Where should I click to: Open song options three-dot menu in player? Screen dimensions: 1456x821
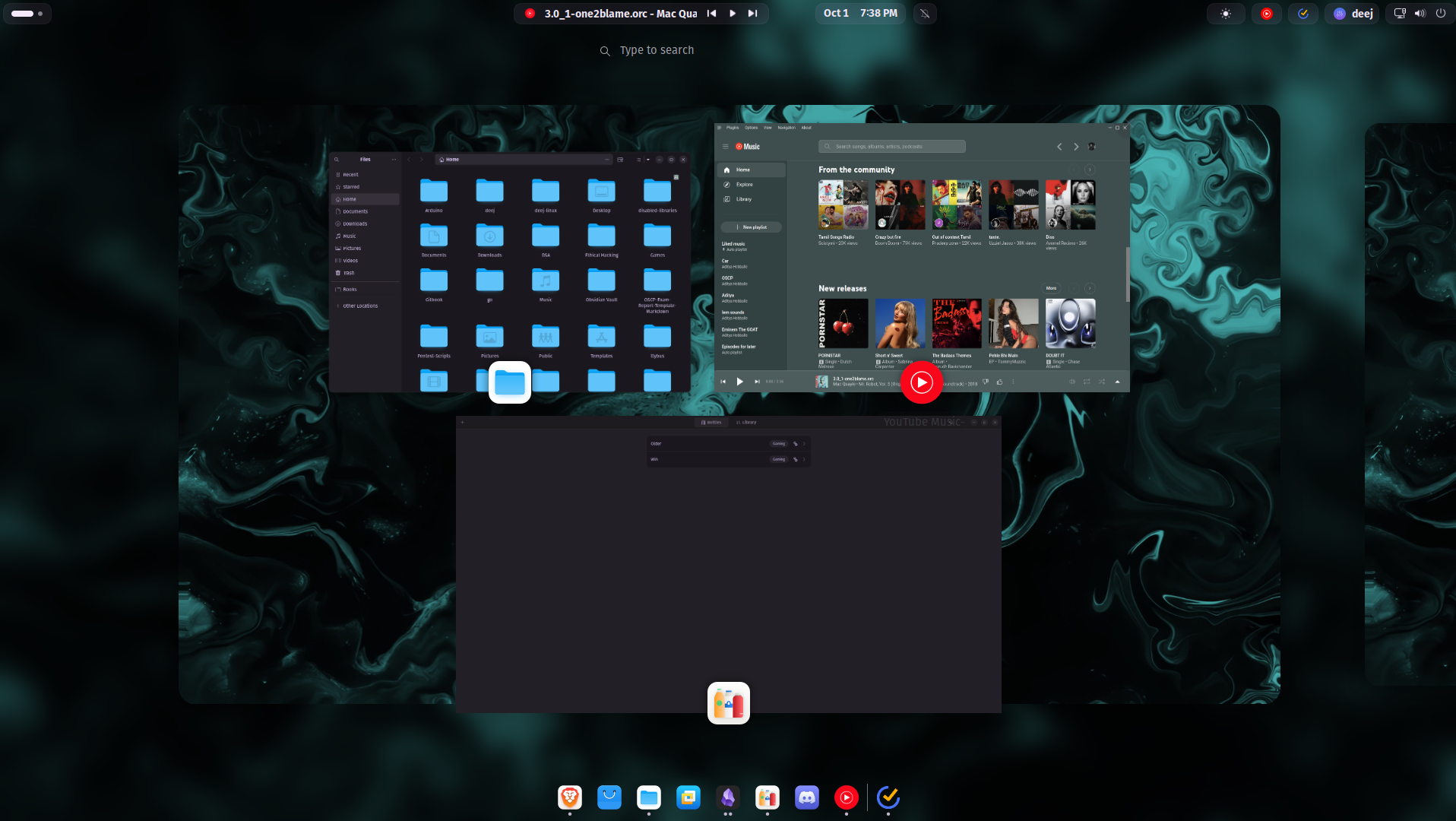point(1013,382)
